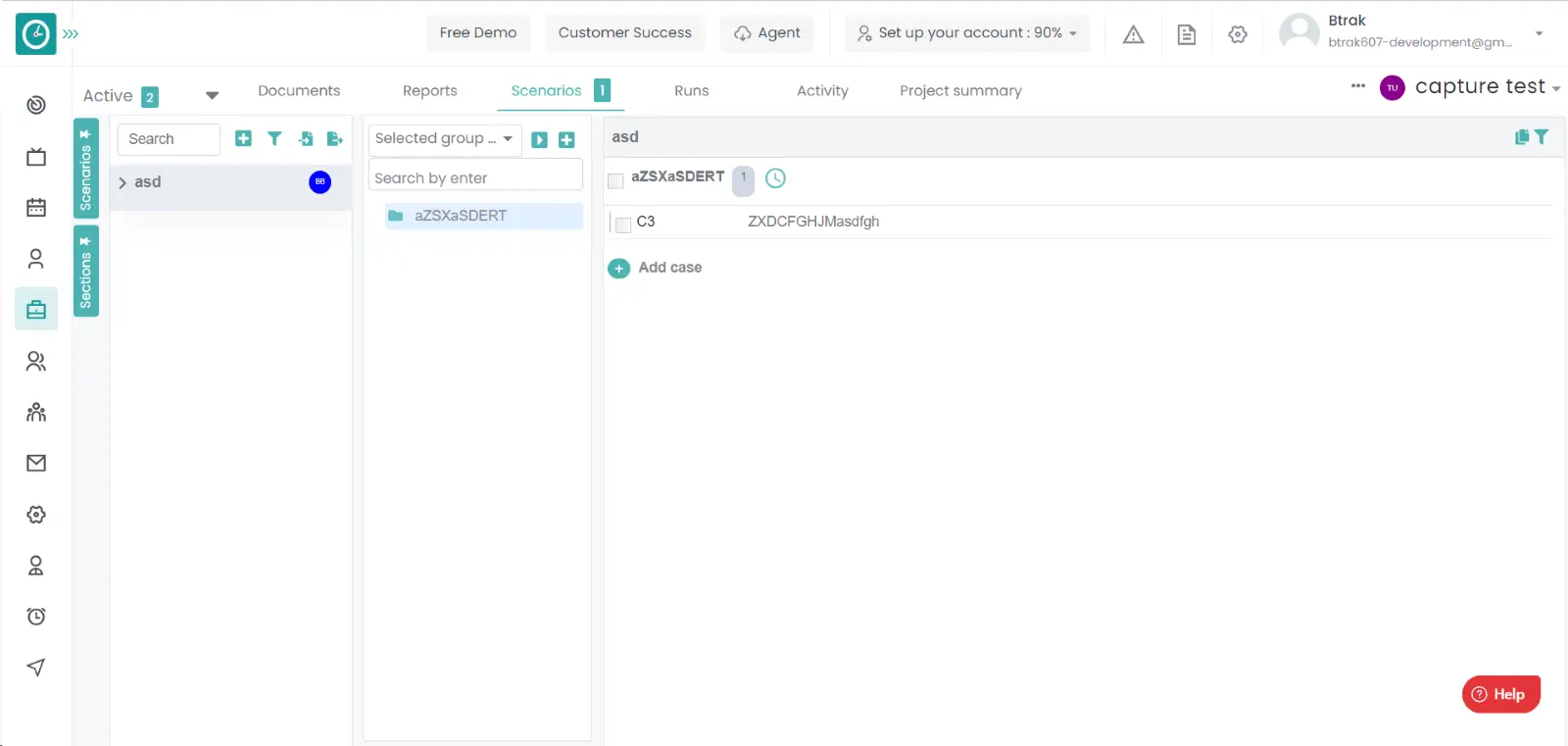1568x746 pixels.
Task: Click the settings gear in top bar
Action: pos(1238,34)
